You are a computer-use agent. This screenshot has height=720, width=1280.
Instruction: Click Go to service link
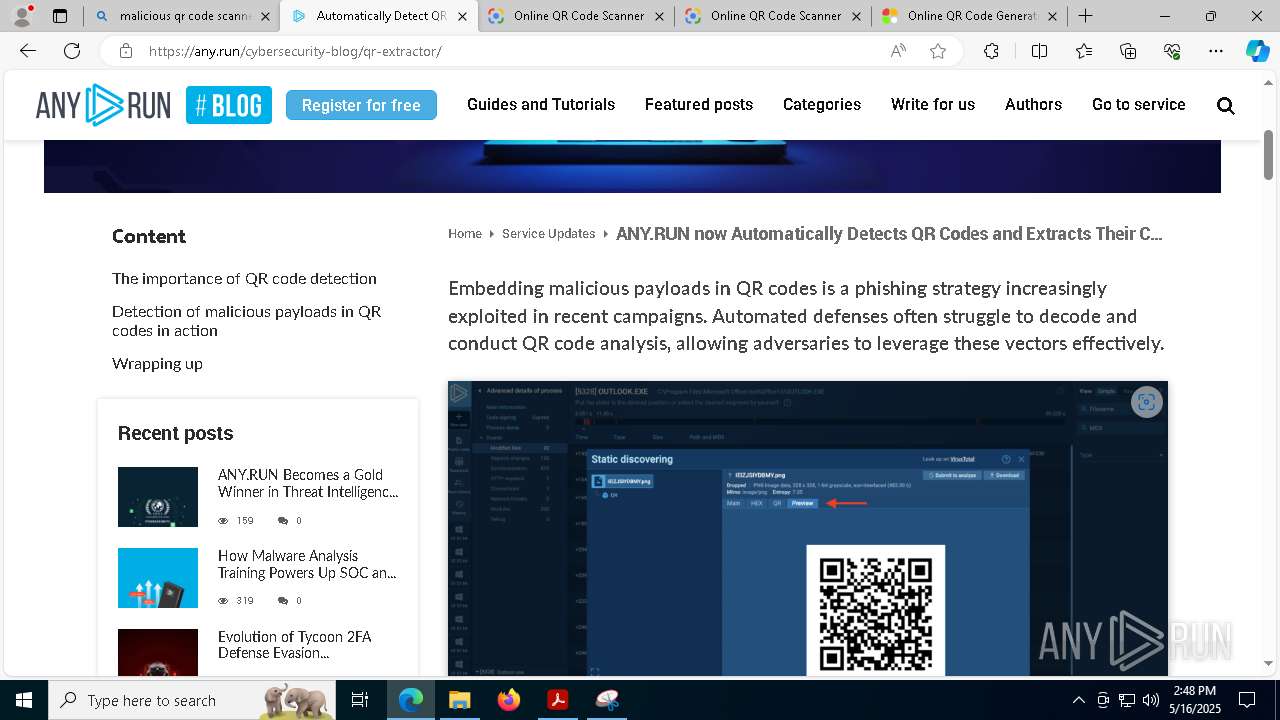coord(1139,104)
